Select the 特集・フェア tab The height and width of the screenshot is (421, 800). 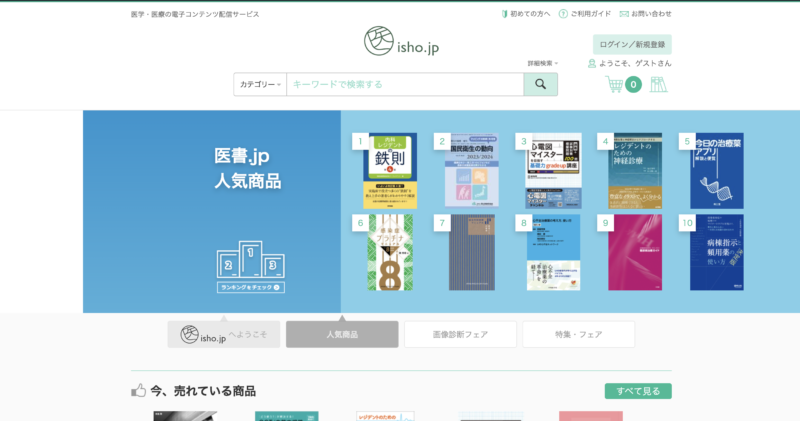(579, 334)
